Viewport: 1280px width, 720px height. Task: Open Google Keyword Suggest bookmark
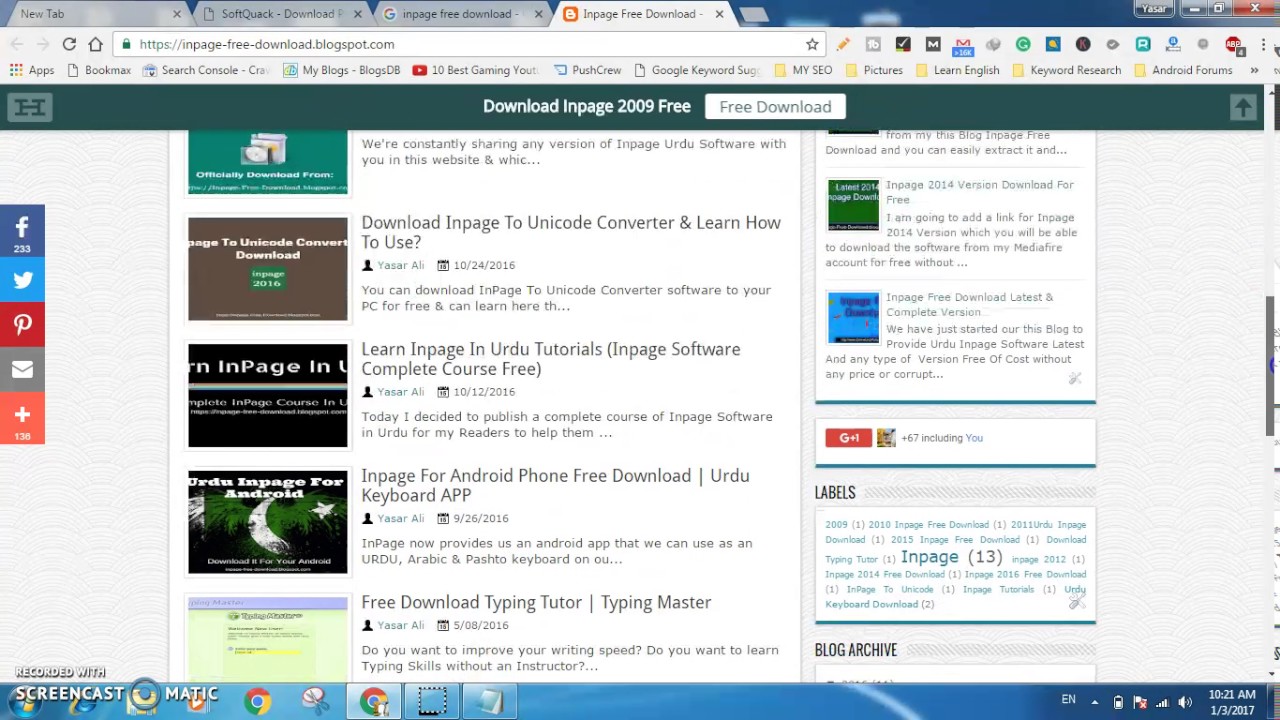pyautogui.click(x=696, y=70)
